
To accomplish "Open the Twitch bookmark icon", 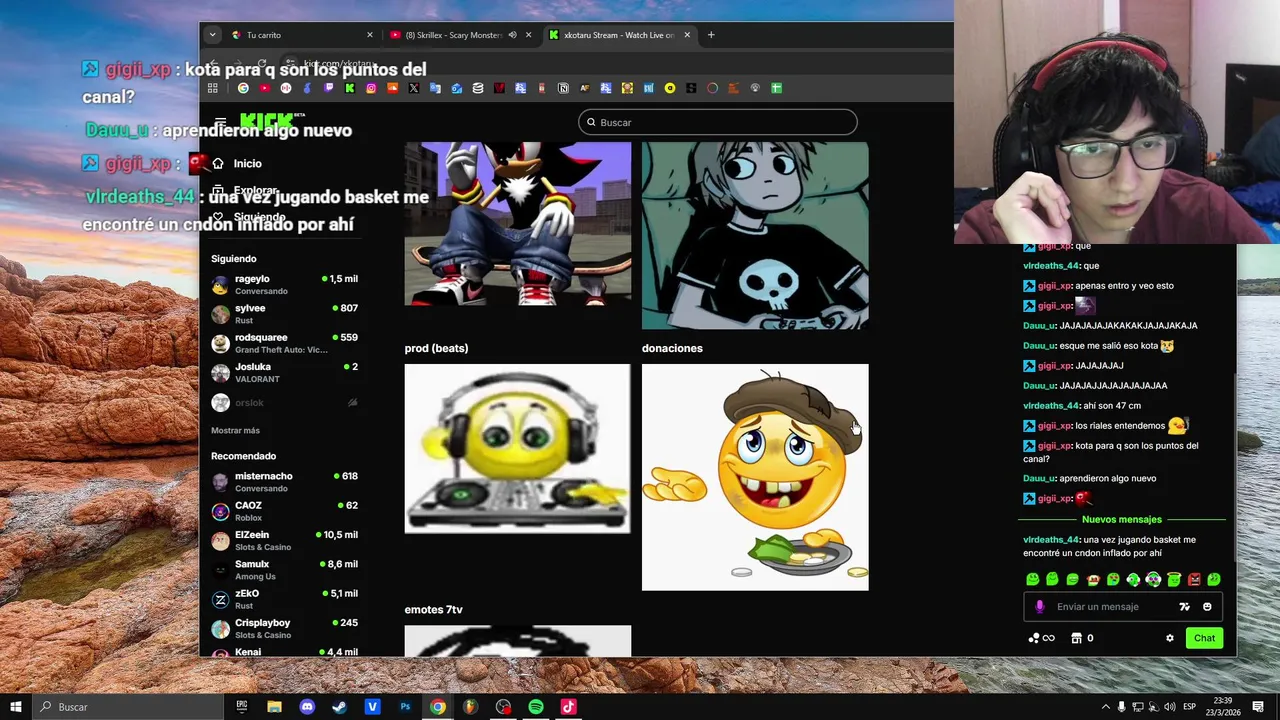I will coord(328,88).
